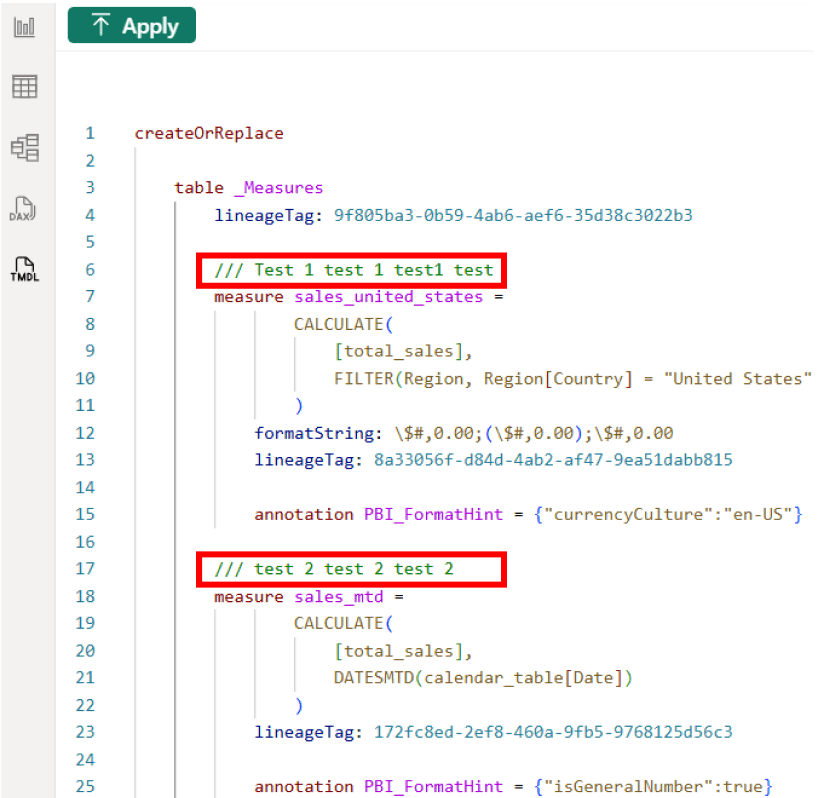Screen dimensions: 818x798
Task: Open DAX query view
Action: tap(24, 208)
